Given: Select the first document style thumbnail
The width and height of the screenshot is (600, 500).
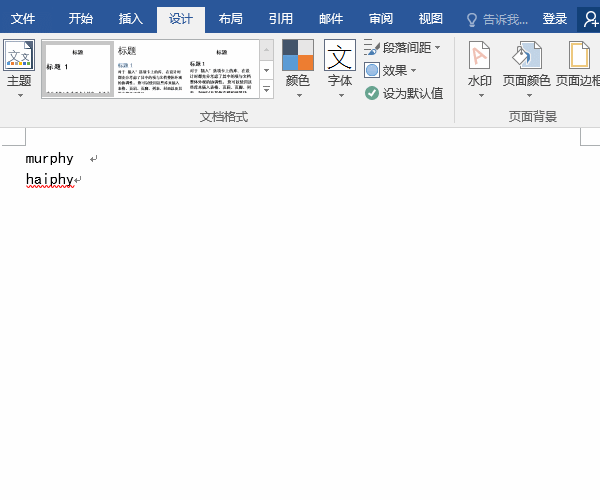Looking at the screenshot, I should pos(78,69).
